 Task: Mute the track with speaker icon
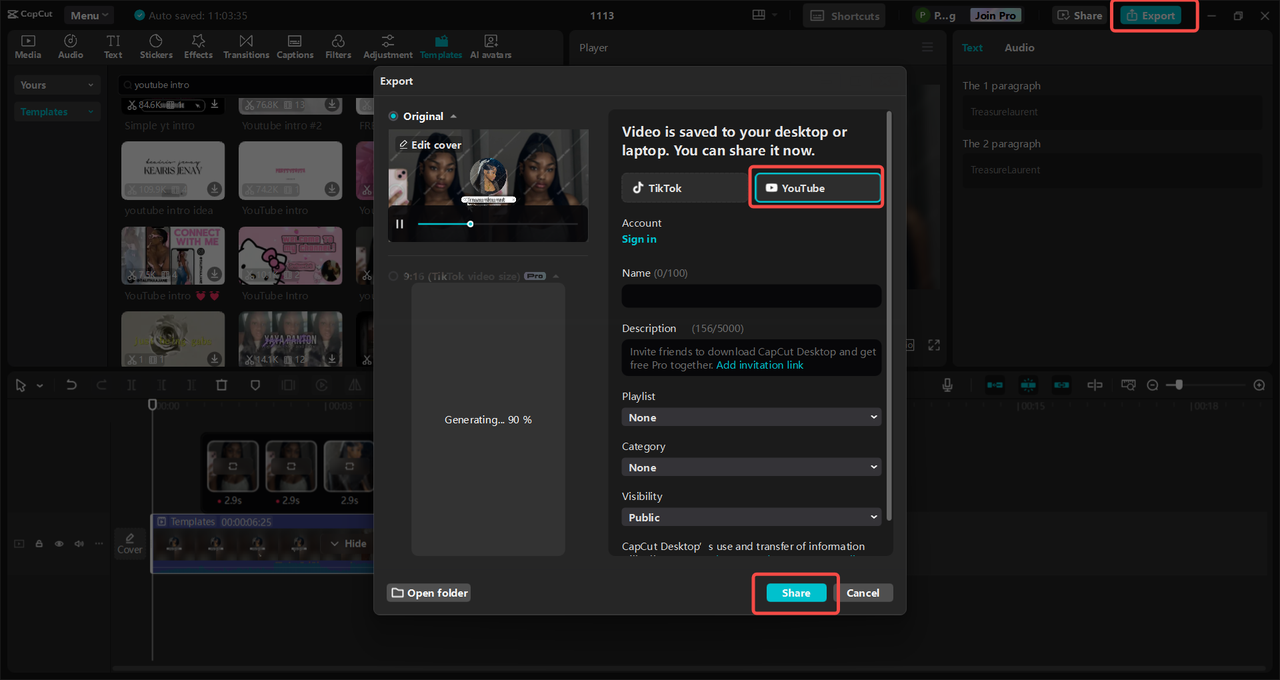click(78, 544)
